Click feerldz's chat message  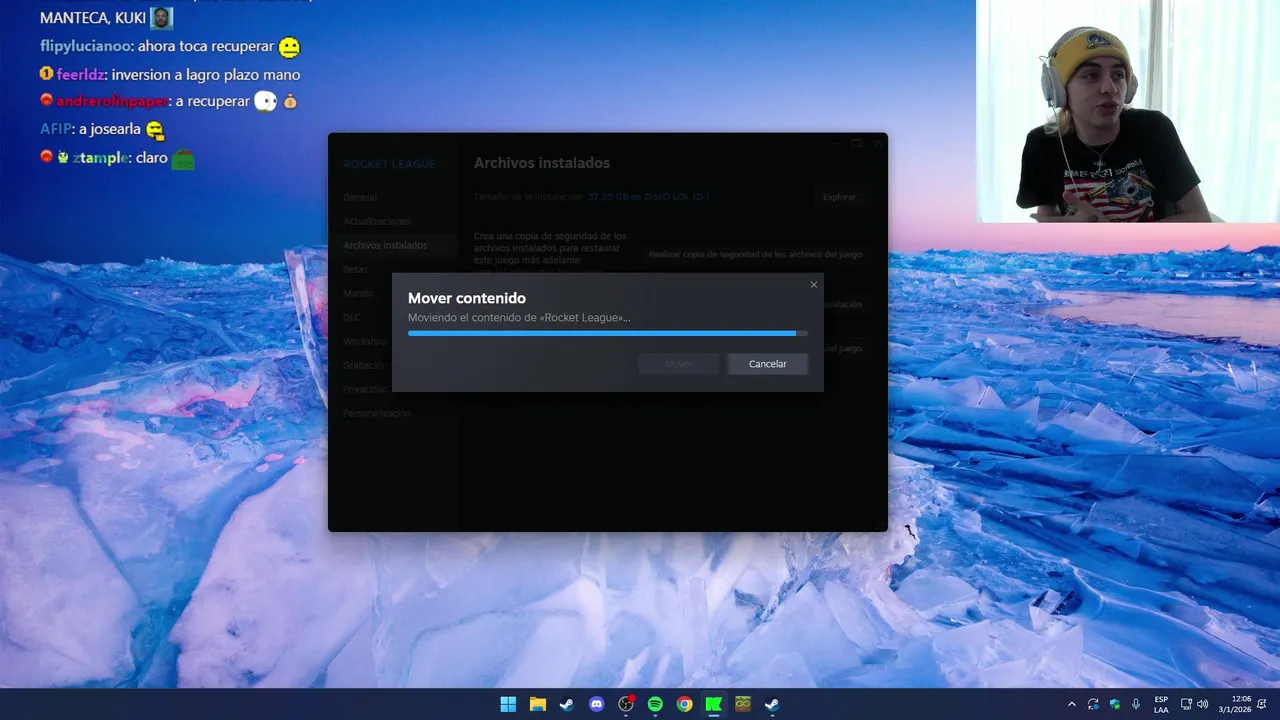(x=170, y=74)
